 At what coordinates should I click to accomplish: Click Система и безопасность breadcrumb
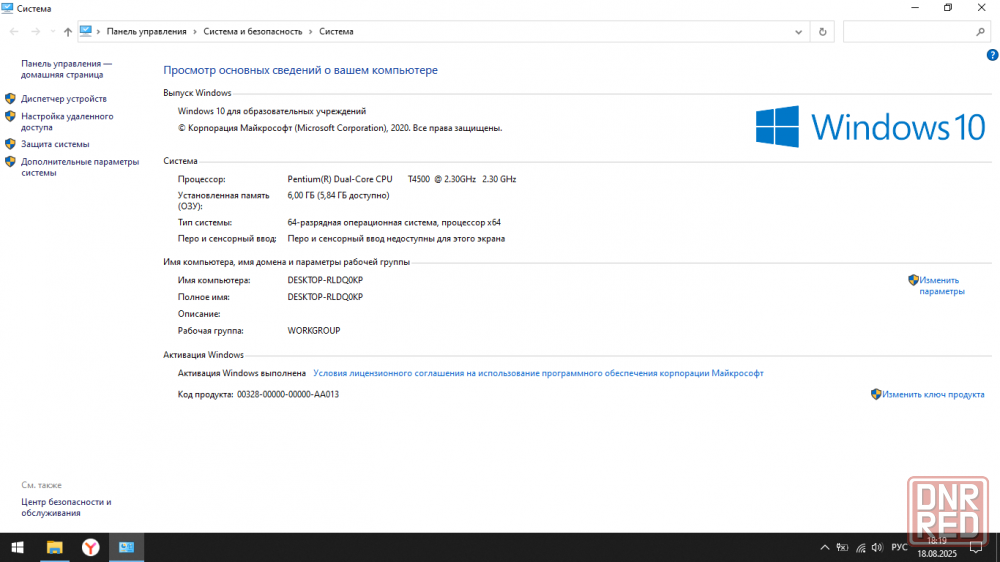pyautogui.click(x=253, y=31)
